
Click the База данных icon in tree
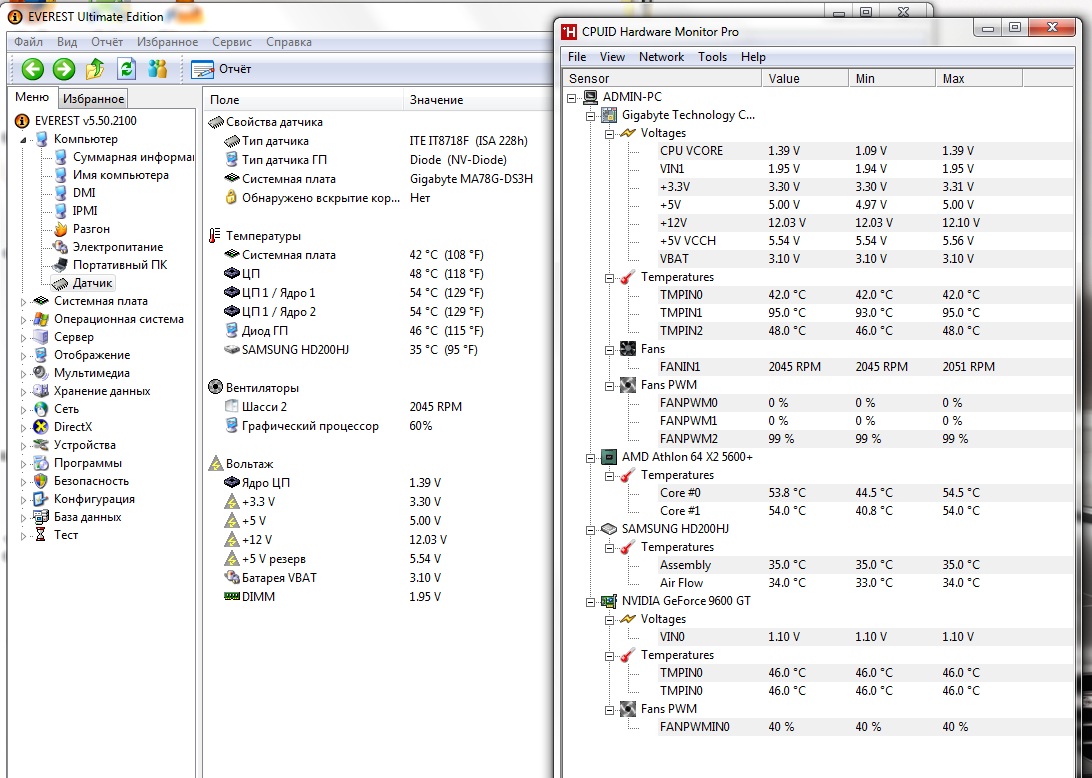(x=41, y=517)
